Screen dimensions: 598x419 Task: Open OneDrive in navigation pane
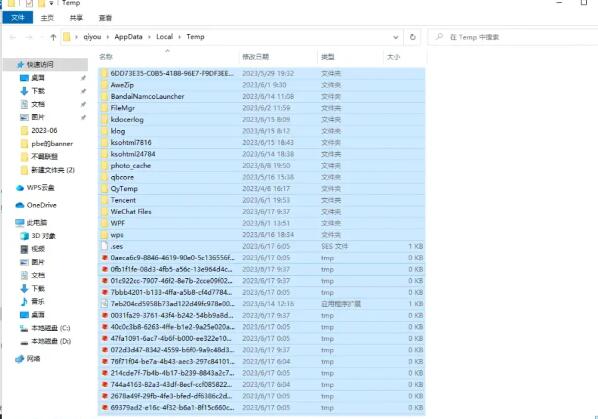(x=36, y=205)
